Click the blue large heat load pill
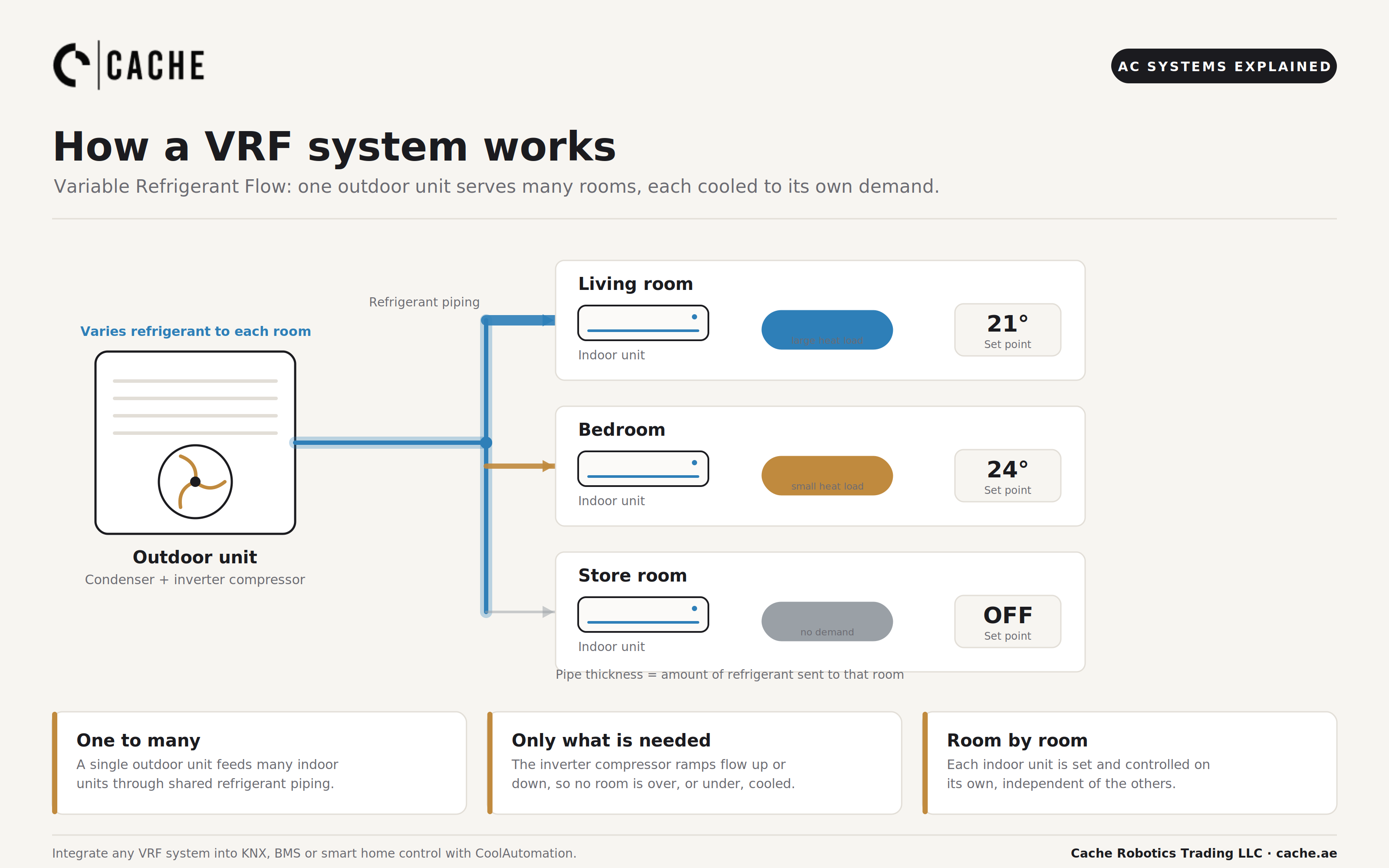 [827, 330]
